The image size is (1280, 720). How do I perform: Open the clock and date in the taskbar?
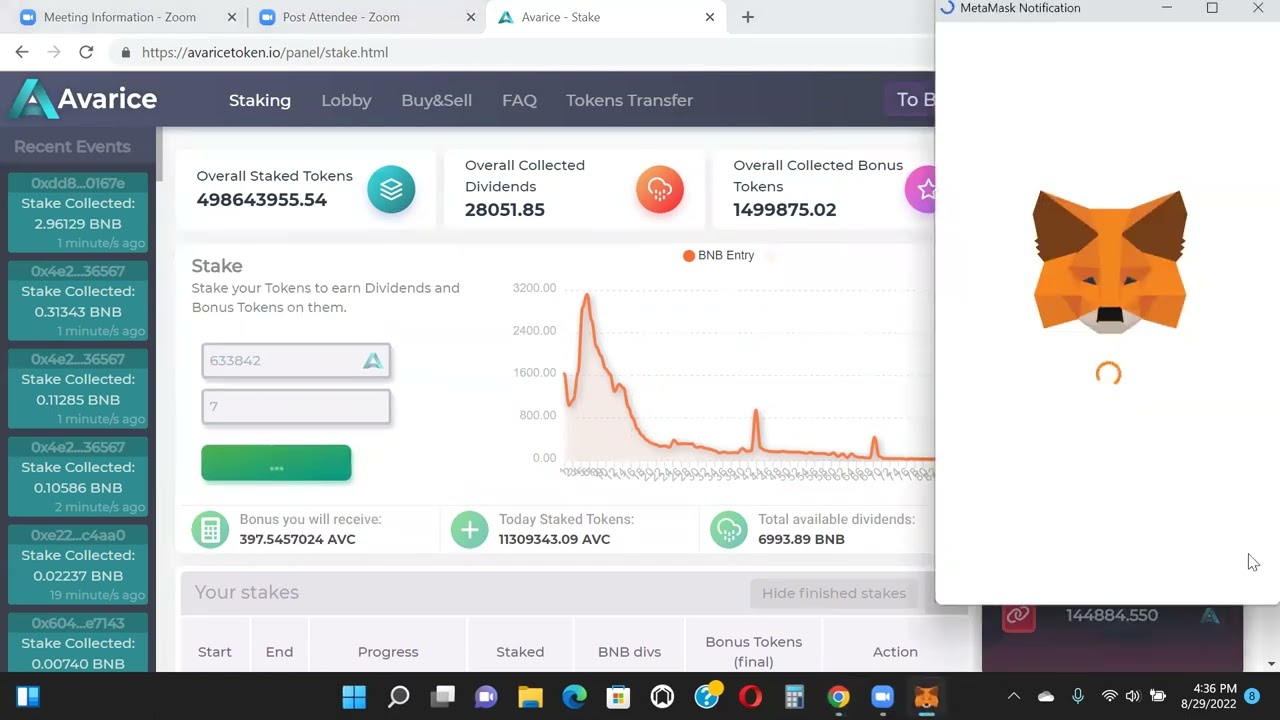pyautogui.click(x=1209, y=696)
